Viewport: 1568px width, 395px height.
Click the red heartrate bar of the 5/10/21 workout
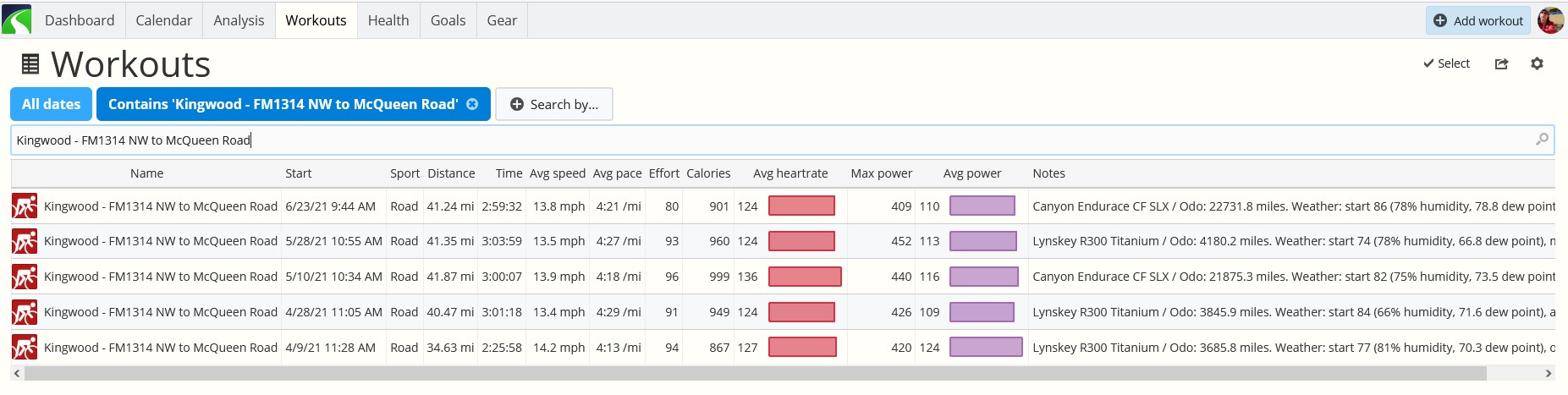click(805, 277)
